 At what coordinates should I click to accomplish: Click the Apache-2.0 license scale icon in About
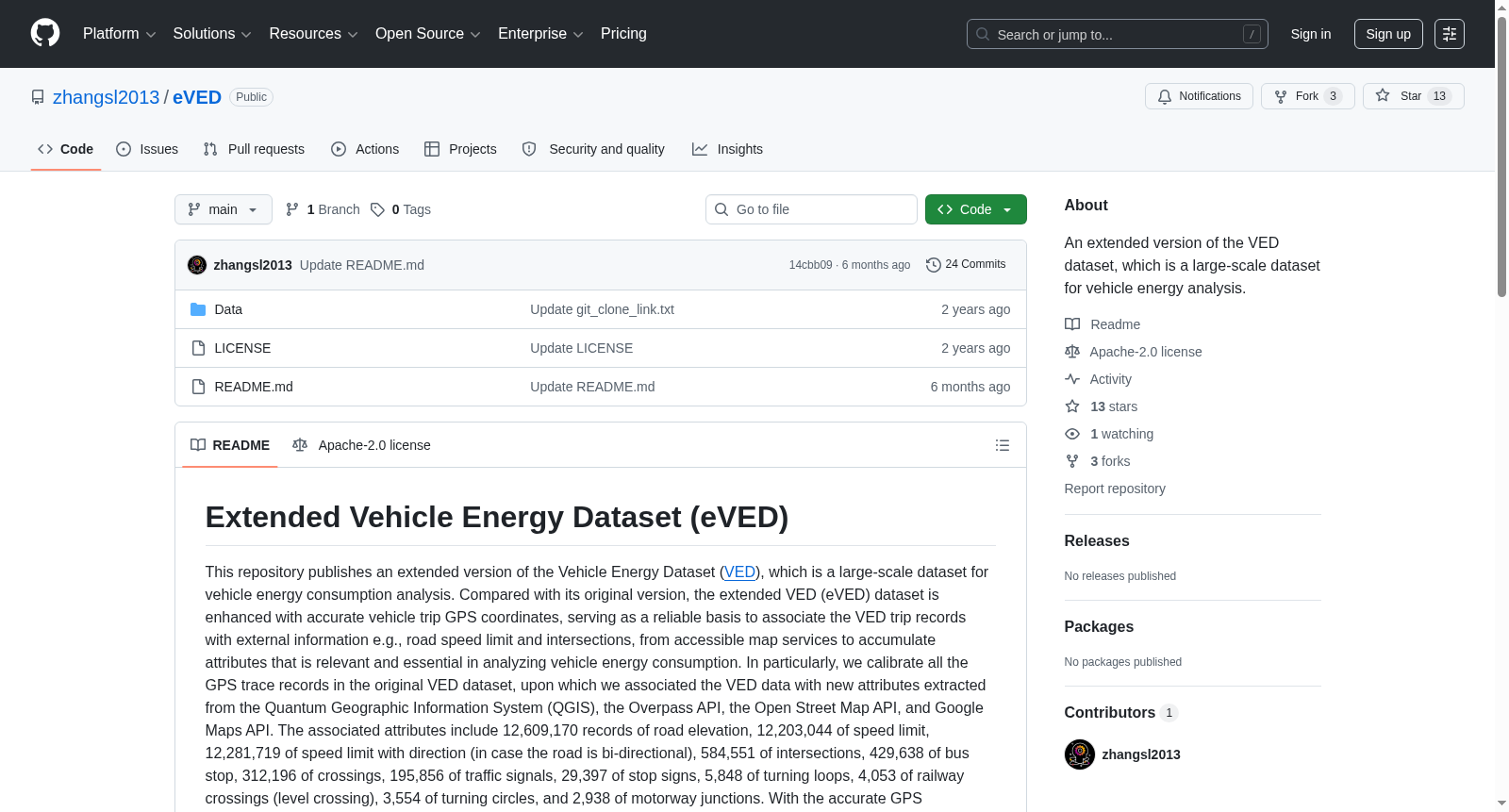click(x=1072, y=352)
